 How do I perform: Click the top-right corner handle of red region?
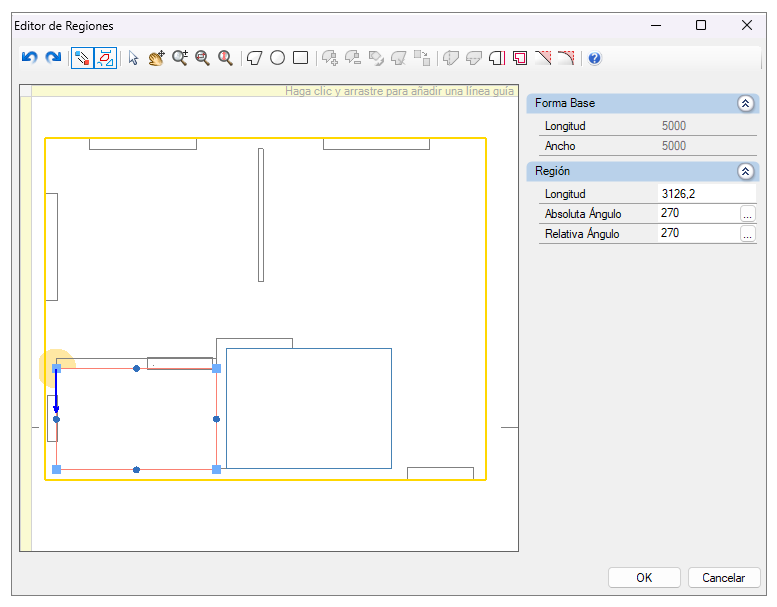point(217,369)
